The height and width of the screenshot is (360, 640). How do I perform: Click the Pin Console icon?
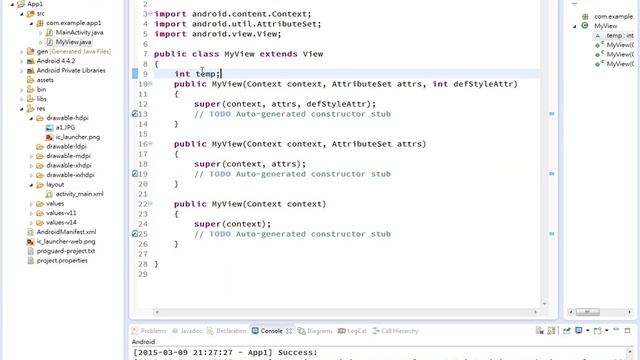pyautogui.click(x=567, y=331)
